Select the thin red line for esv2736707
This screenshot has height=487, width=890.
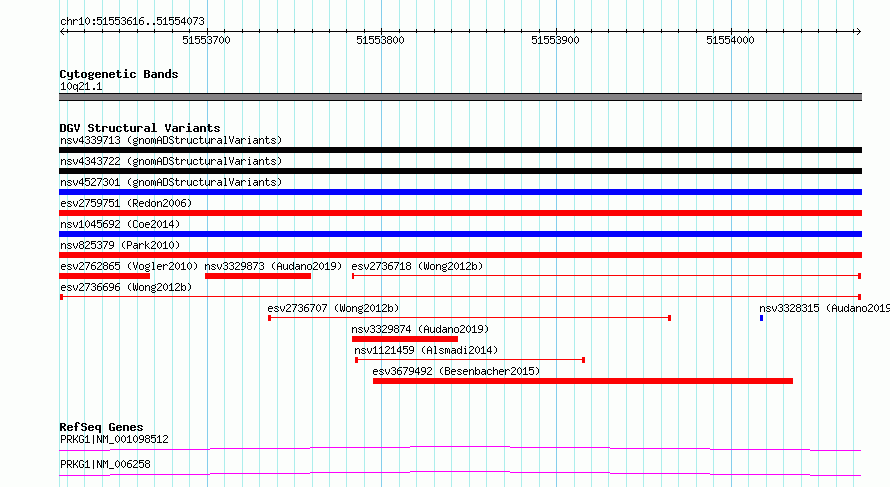pyautogui.click(x=469, y=318)
